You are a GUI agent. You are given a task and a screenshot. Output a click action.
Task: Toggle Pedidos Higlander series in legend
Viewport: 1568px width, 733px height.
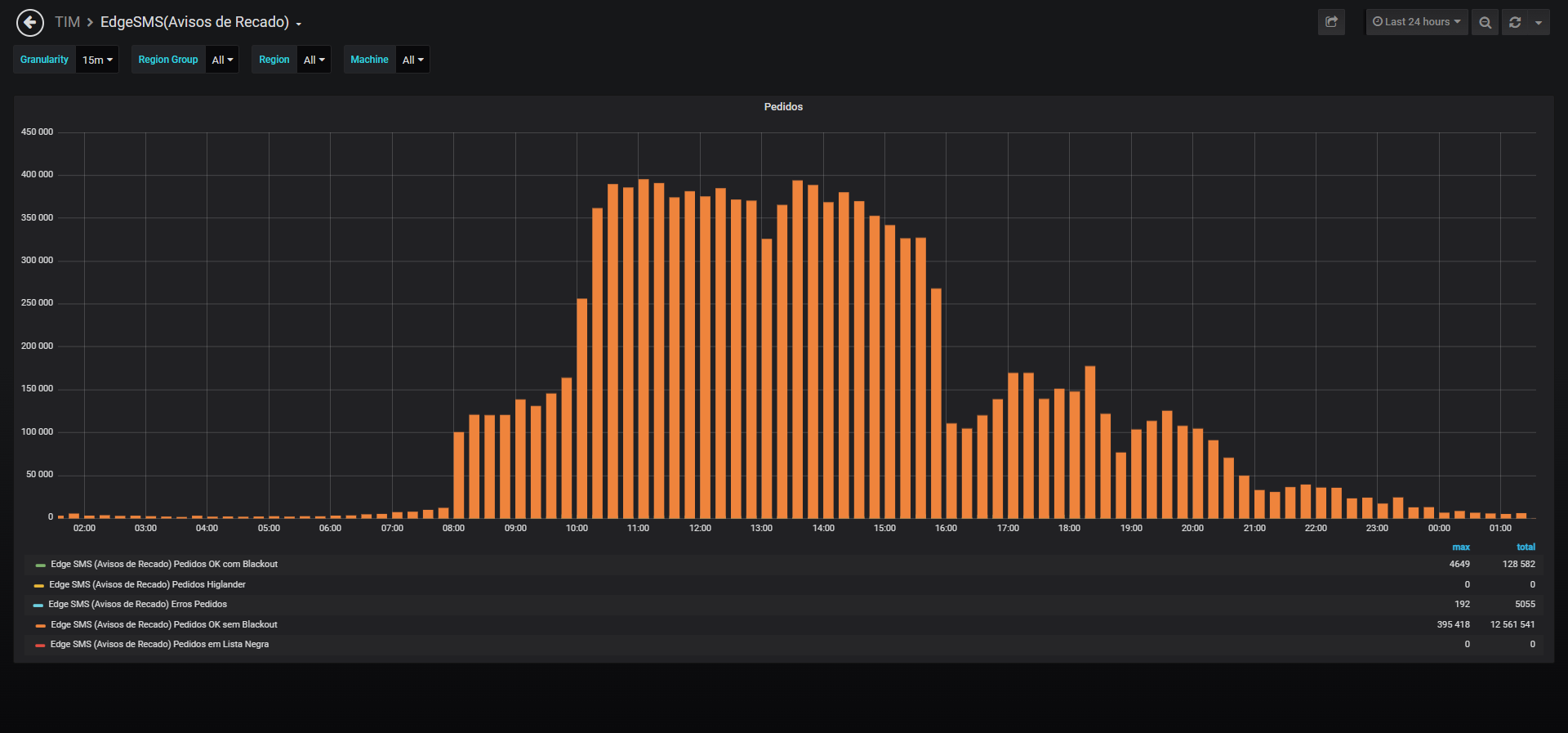pyautogui.click(x=147, y=585)
